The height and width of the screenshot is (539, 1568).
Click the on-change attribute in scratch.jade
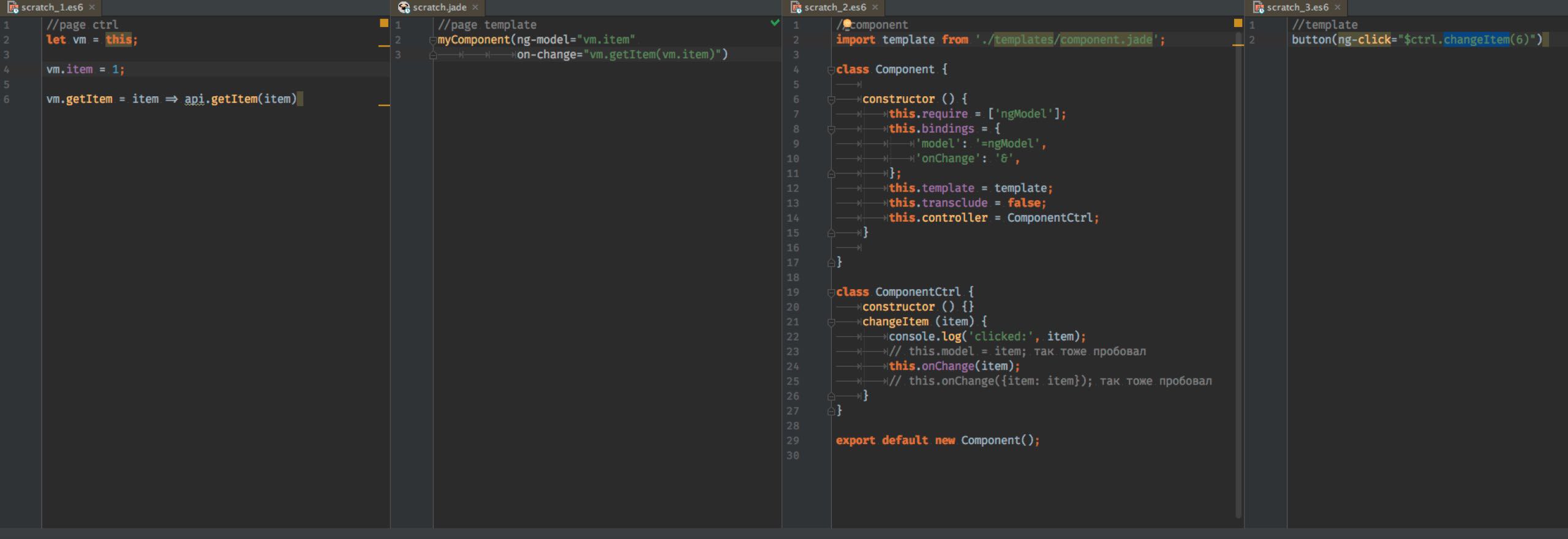(x=620, y=55)
